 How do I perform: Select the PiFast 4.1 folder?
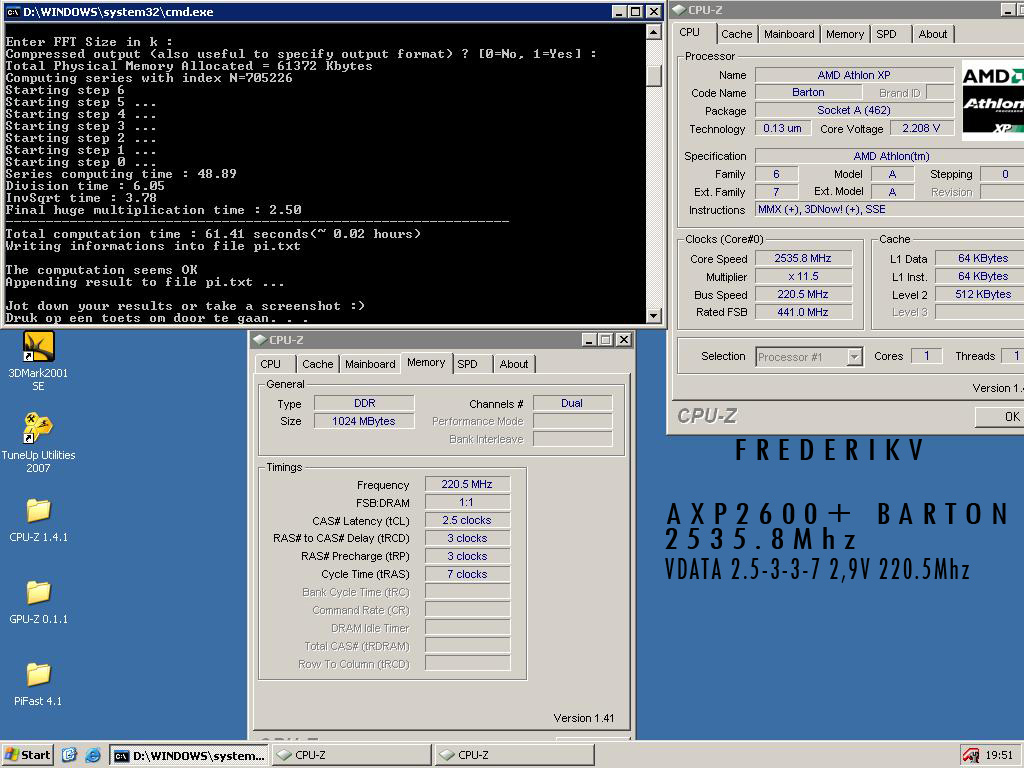tap(38, 684)
